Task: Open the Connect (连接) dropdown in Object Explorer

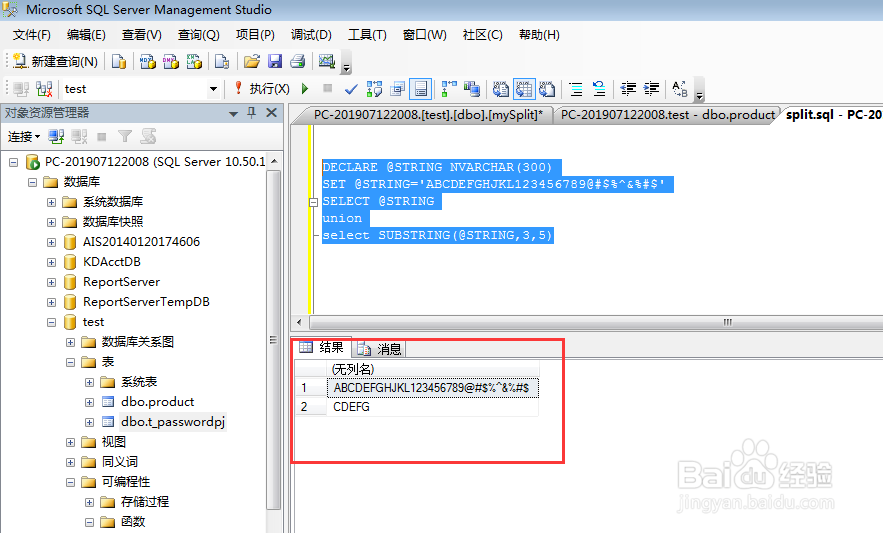Action: tap(24, 136)
